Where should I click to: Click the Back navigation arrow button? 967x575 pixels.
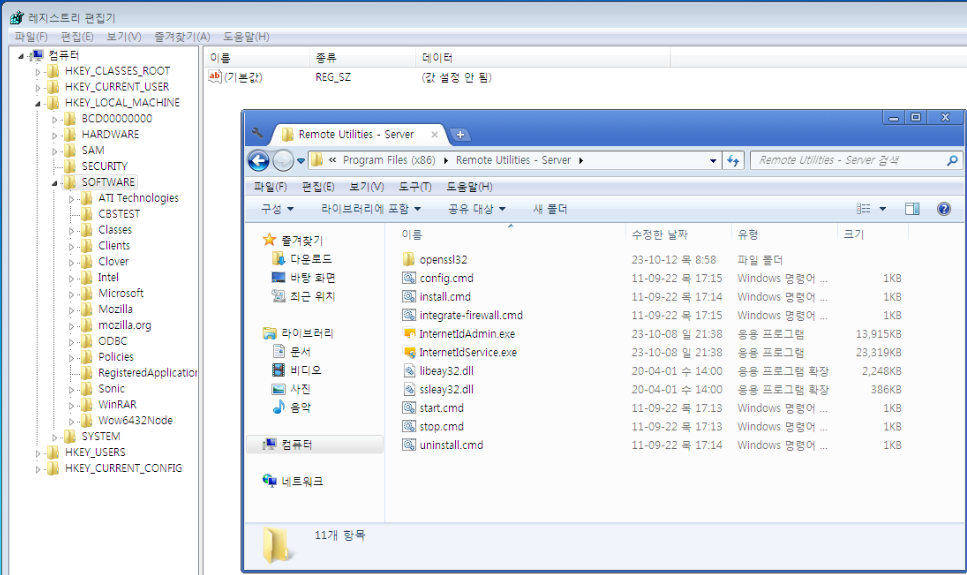pyautogui.click(x=259, y=161)
